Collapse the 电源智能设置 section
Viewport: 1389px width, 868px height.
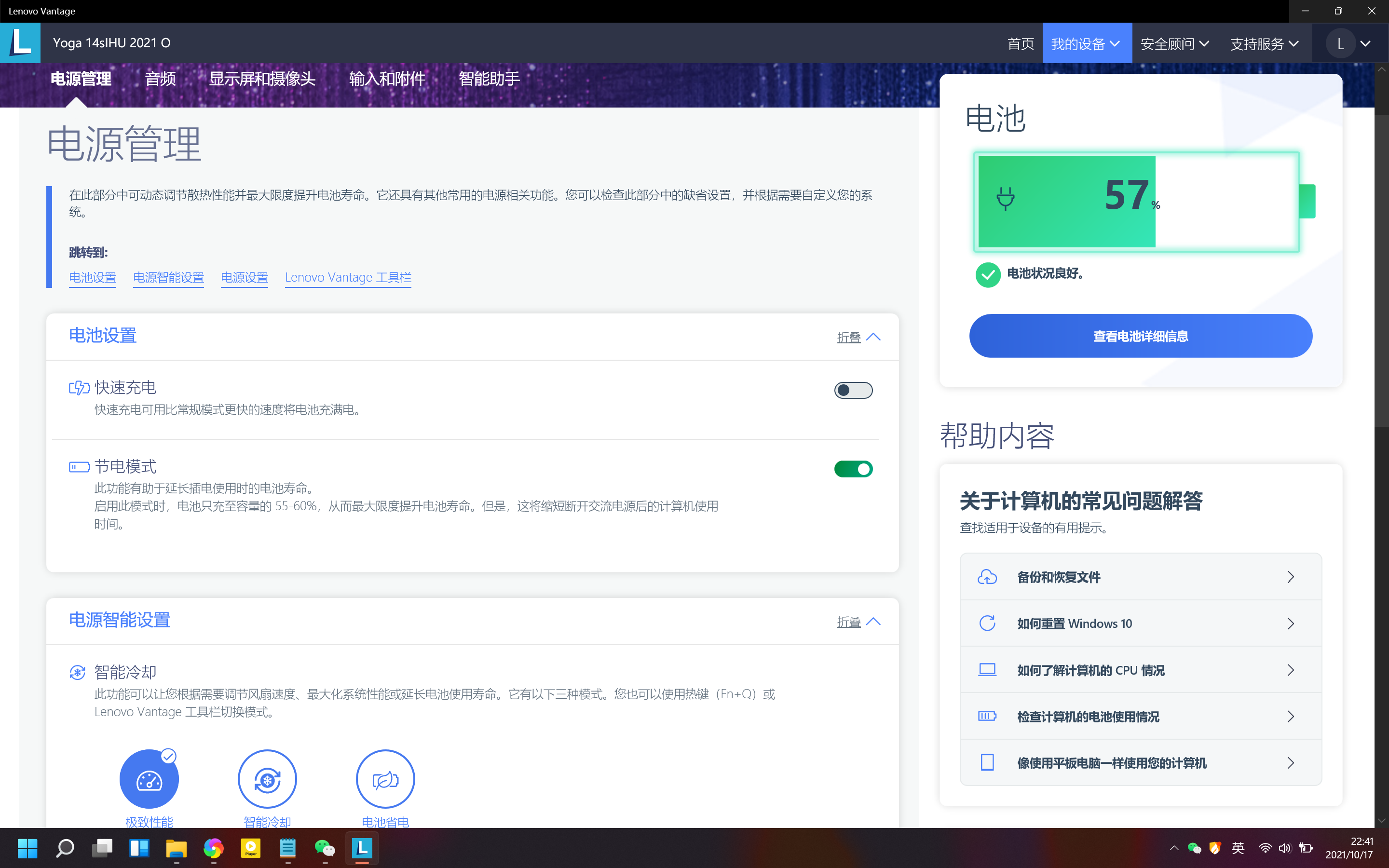[858, 622]
